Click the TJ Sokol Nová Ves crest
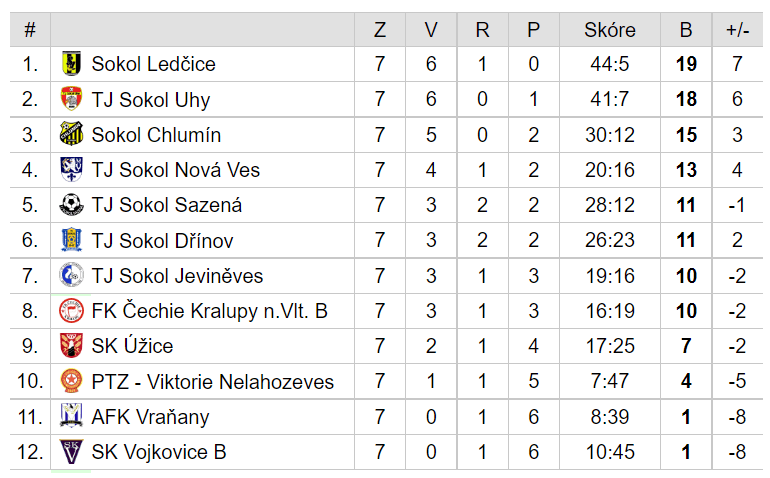 71,169
